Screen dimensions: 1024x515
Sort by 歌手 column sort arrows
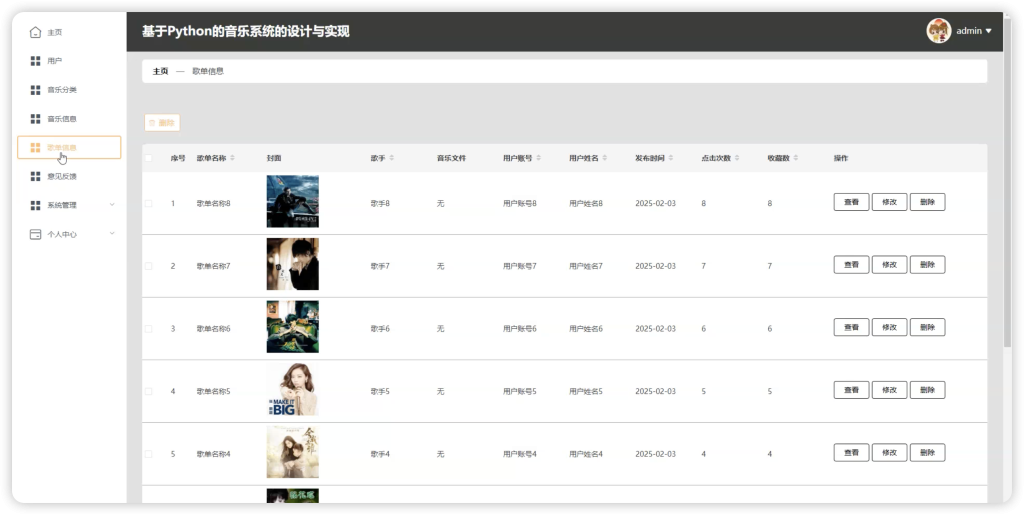pos(392,159)
